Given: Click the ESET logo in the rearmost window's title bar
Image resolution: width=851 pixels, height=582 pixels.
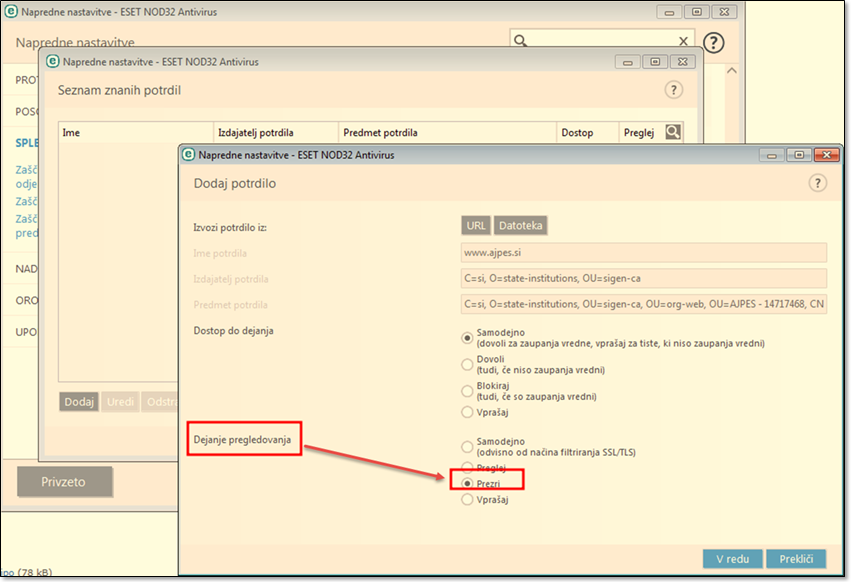Looking at the screenshot, I should coord(11,11).
